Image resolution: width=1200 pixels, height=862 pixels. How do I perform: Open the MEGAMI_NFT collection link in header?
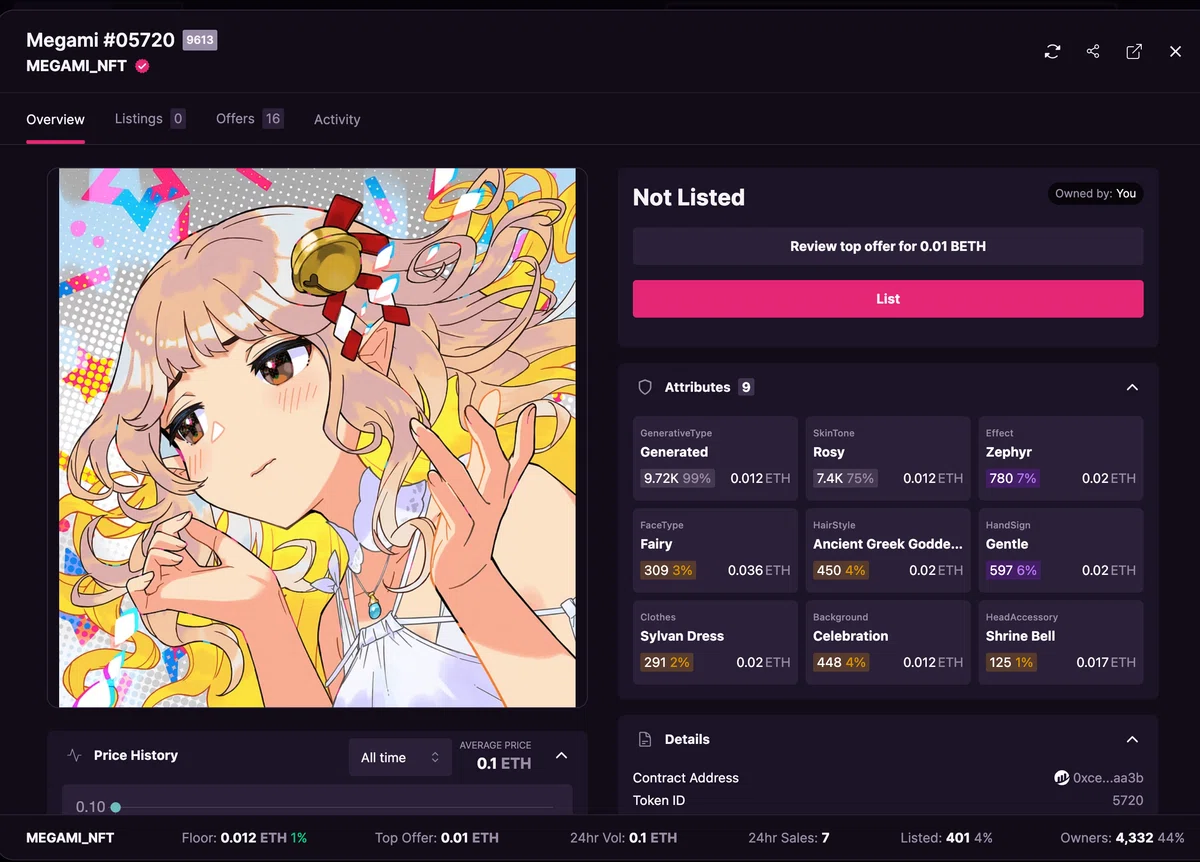pos(76,66)
